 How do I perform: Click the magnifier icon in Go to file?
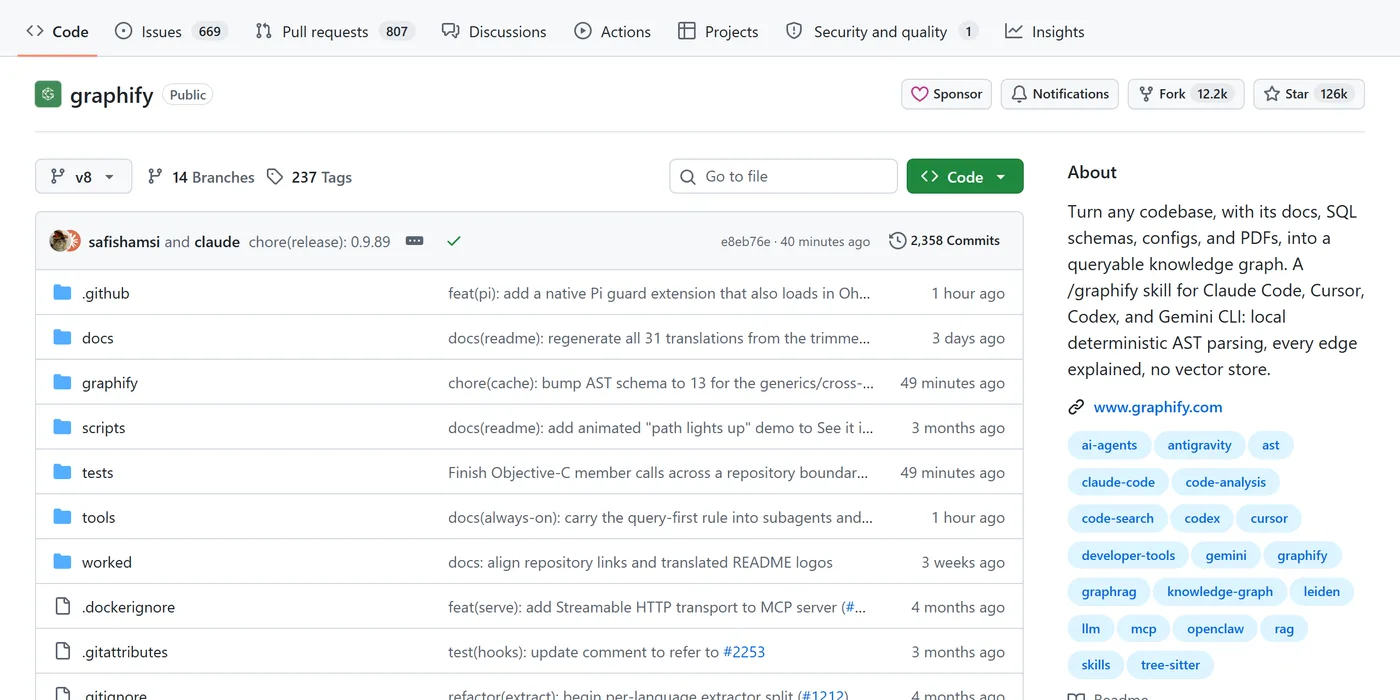[x=688, y=177]
